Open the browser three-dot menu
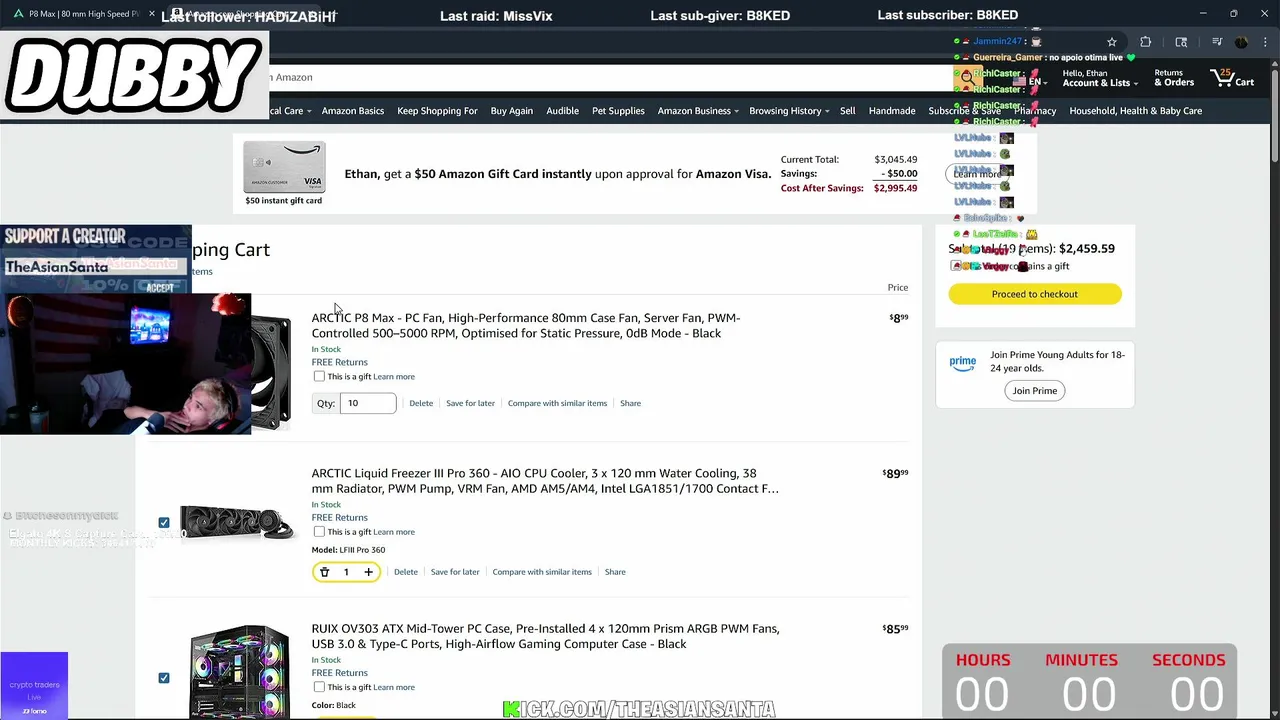Image resolution: width=1280 pixels, height=720 pixels. tap(1264, 42)
